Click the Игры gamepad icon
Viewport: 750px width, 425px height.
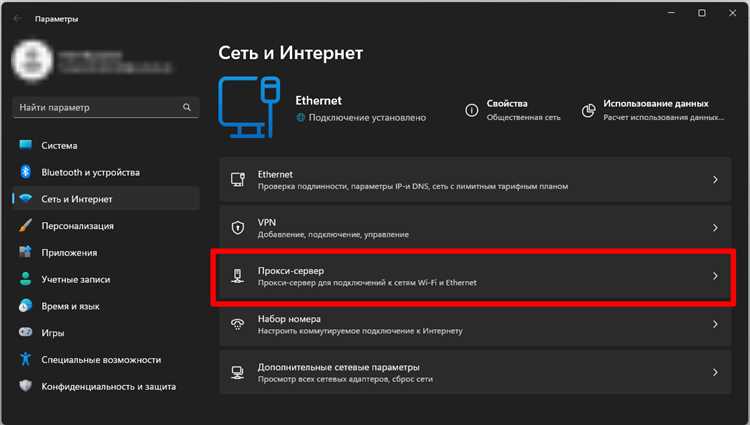pyautogui.click(x=25, y=332)
